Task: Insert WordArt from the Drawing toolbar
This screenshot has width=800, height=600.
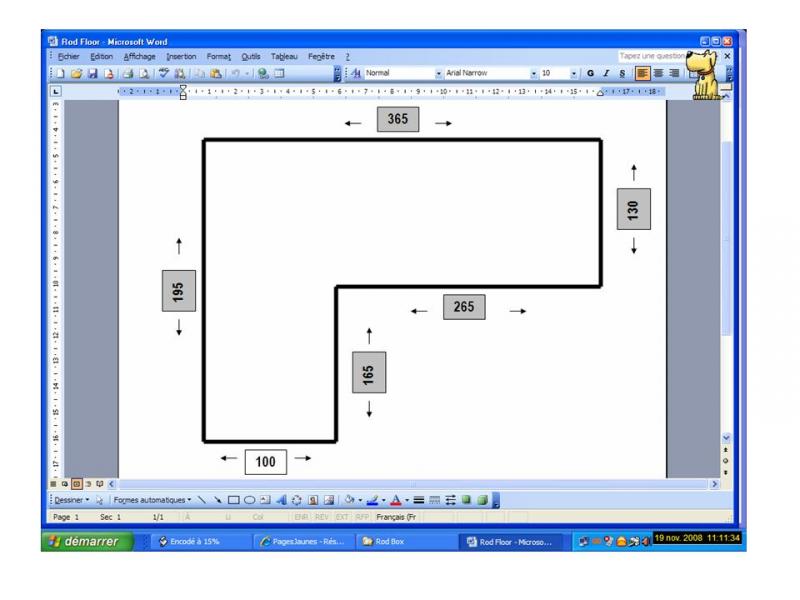Action: pyautogui.click(x=280, y=498)
